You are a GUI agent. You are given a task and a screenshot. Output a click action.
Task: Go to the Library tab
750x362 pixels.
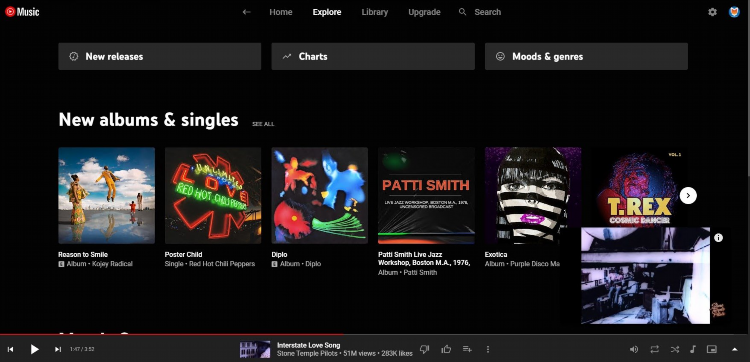(x=375, y=12)
